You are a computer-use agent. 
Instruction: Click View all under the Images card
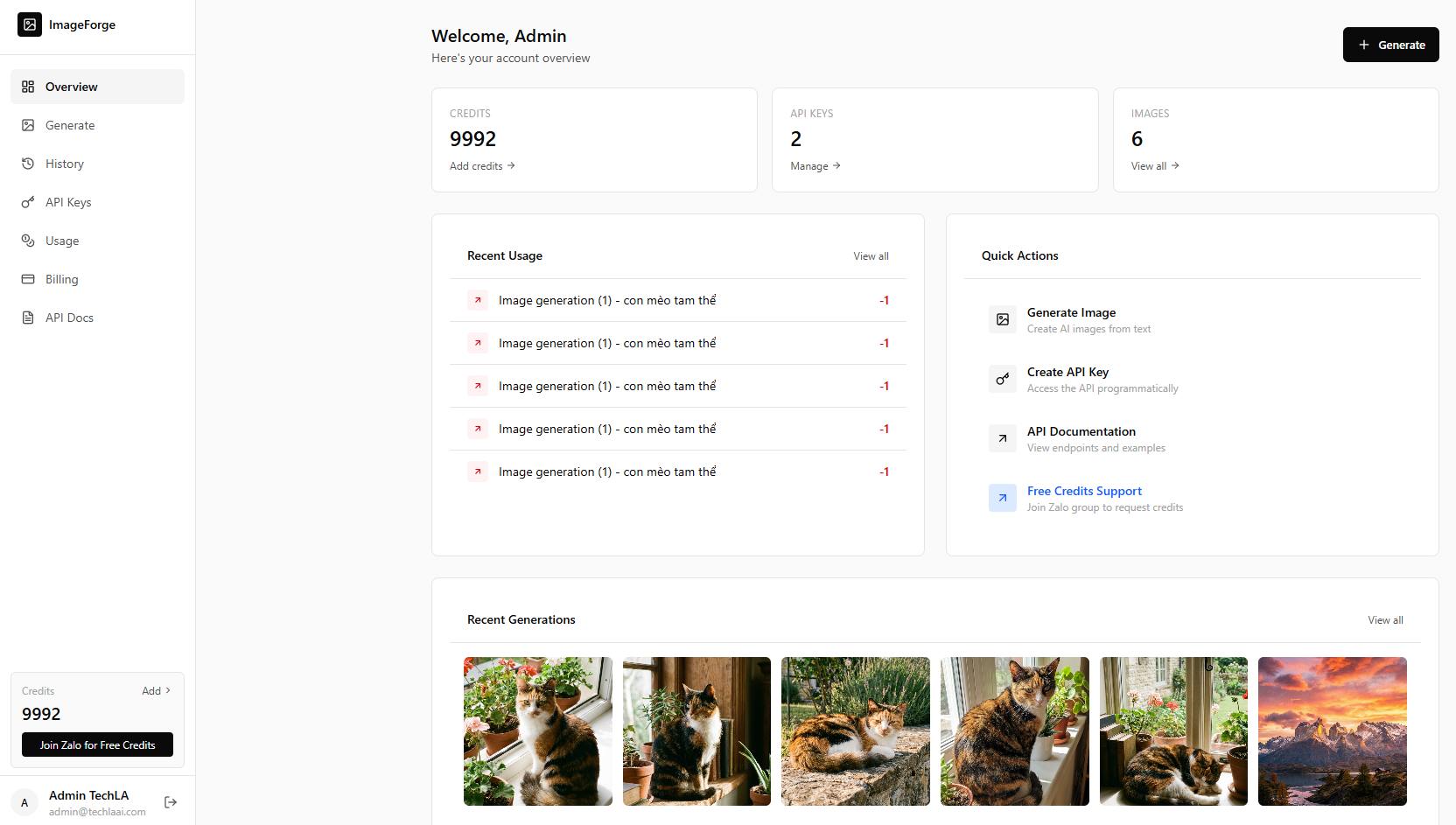tap(1155, 166)
